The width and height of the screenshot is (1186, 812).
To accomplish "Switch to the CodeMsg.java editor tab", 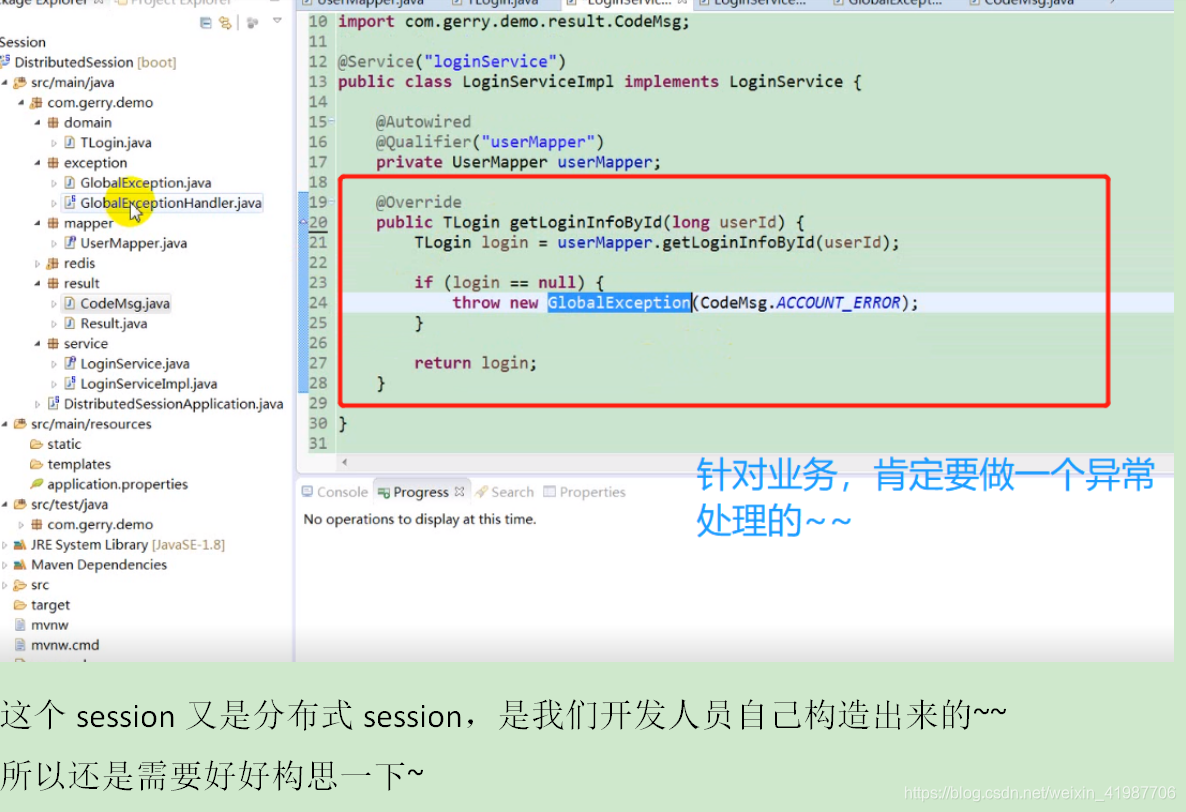I will pos(1022,3).
